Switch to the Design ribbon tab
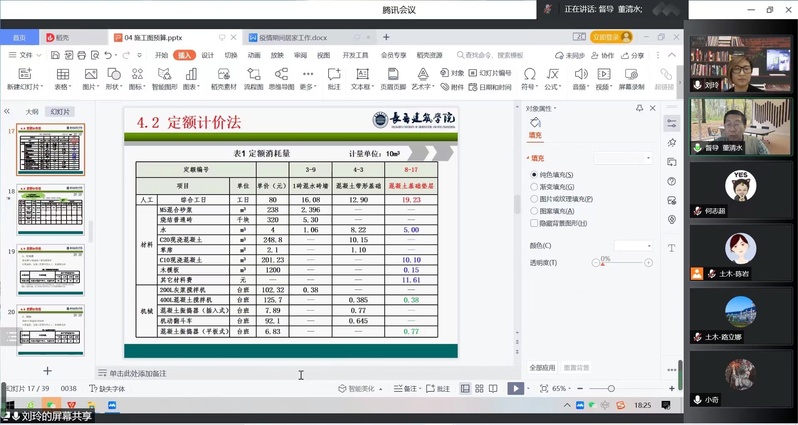 coord(208,55)
